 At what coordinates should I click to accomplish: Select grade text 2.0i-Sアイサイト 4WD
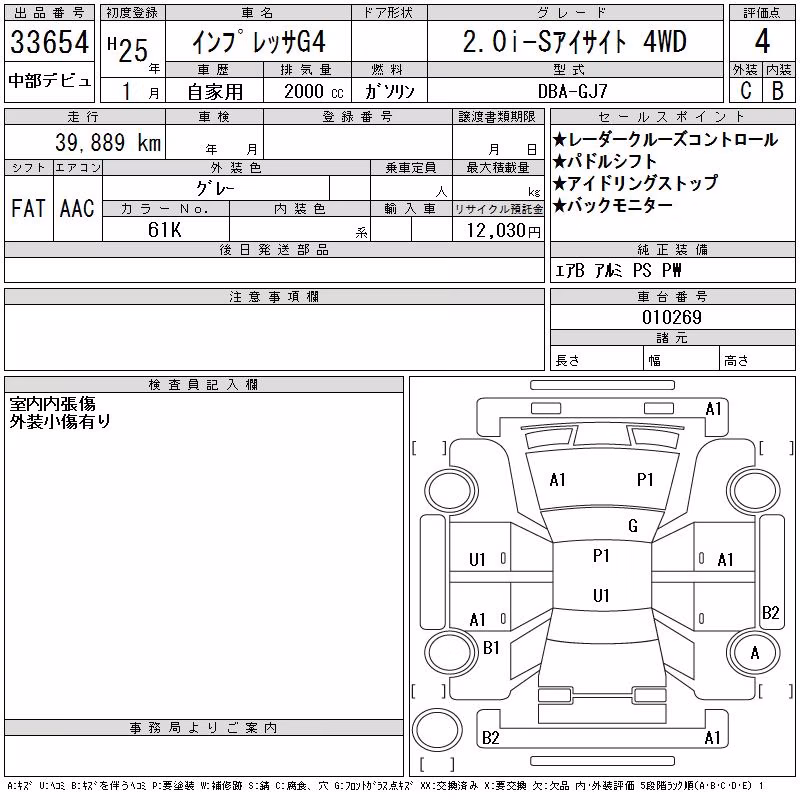coord(574,41)
